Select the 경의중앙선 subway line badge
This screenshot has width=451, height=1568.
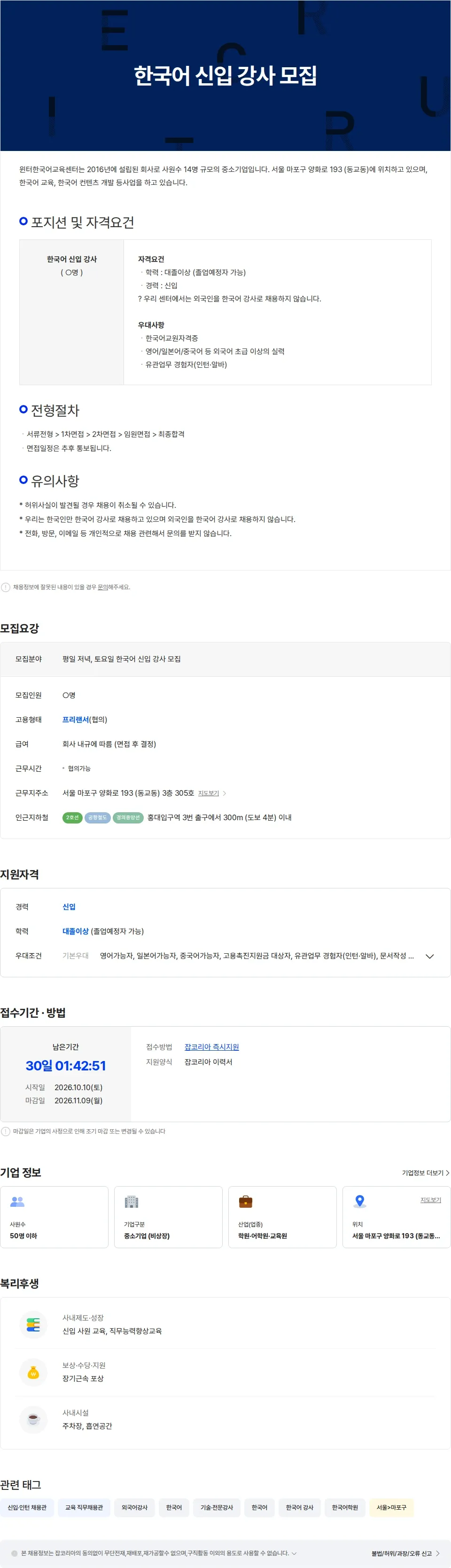click(128, 817)
